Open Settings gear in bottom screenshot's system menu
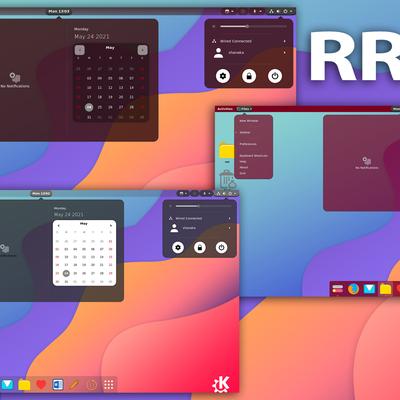Screen dimensions: 400x400 (x=178, y=247)
